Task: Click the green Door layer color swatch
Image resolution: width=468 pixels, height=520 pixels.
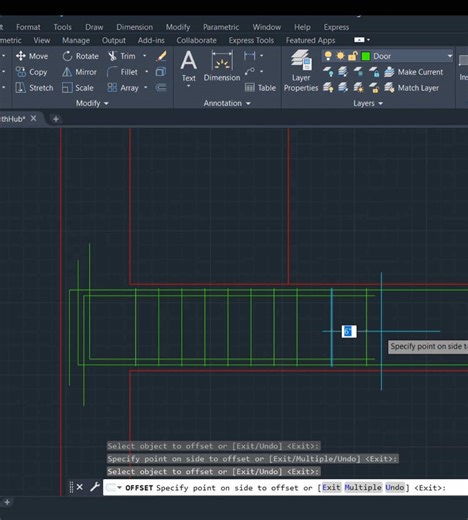Action: point(366,56)
